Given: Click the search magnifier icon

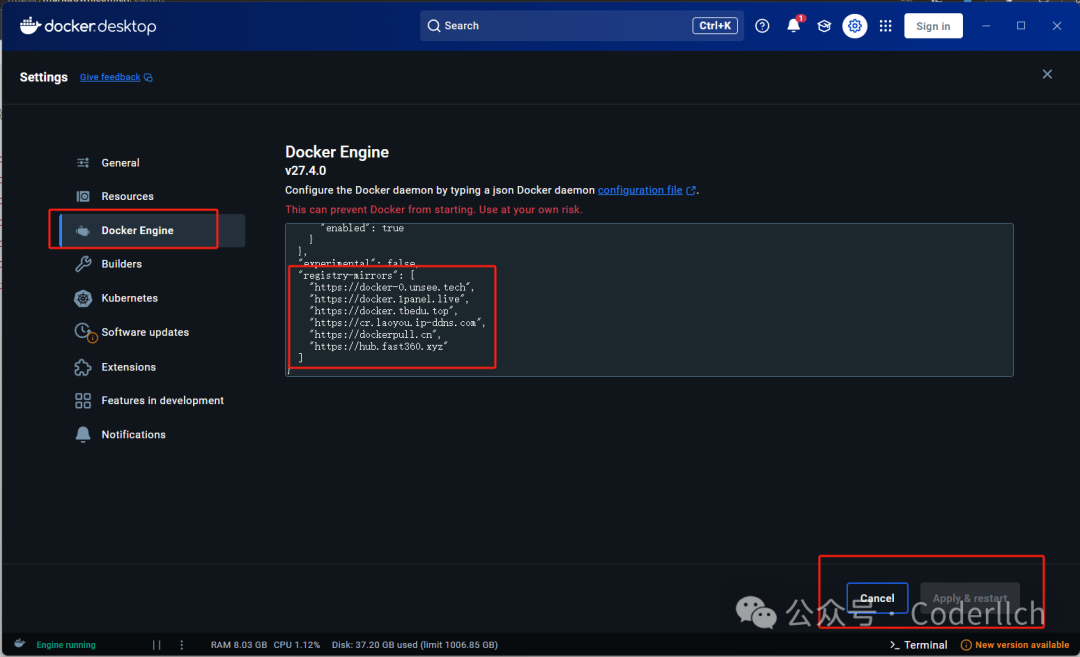Looking at the screenshot, I should (x=433, y=26).
